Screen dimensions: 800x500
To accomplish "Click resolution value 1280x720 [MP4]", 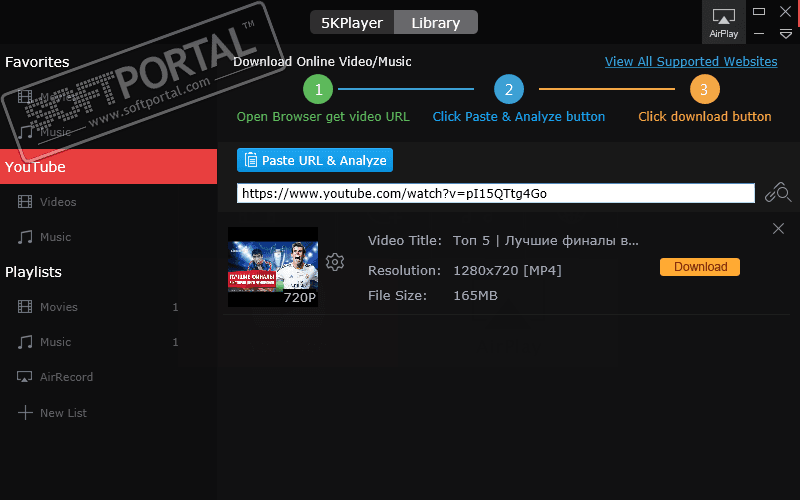I will 507,270.
